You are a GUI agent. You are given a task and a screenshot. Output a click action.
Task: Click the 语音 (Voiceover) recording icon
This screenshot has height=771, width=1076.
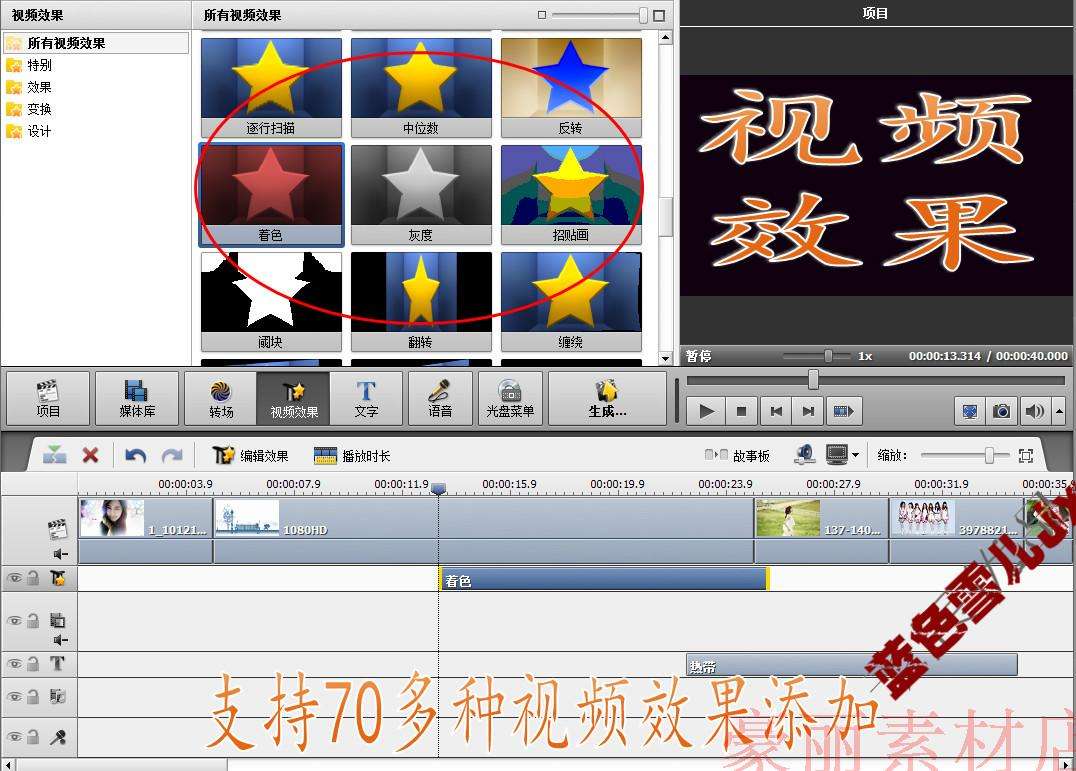coord(440,397)
